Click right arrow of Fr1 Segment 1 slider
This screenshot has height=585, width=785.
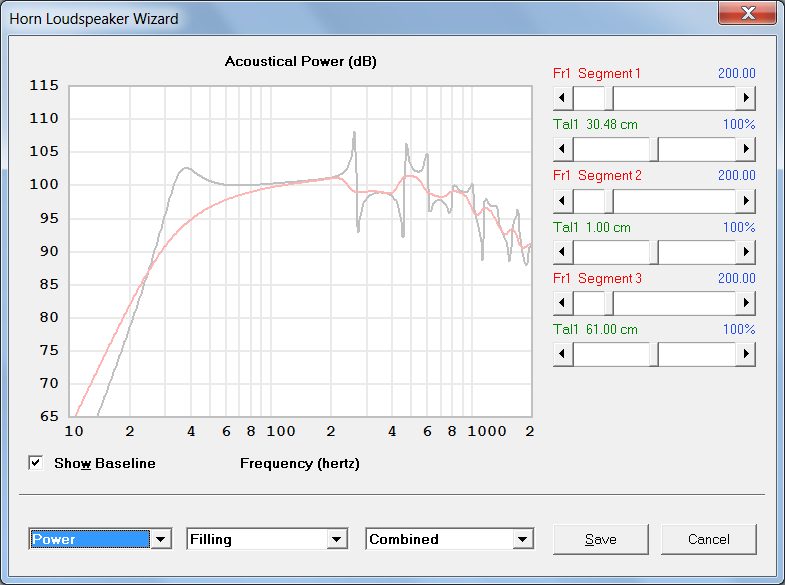pos(745,98)
